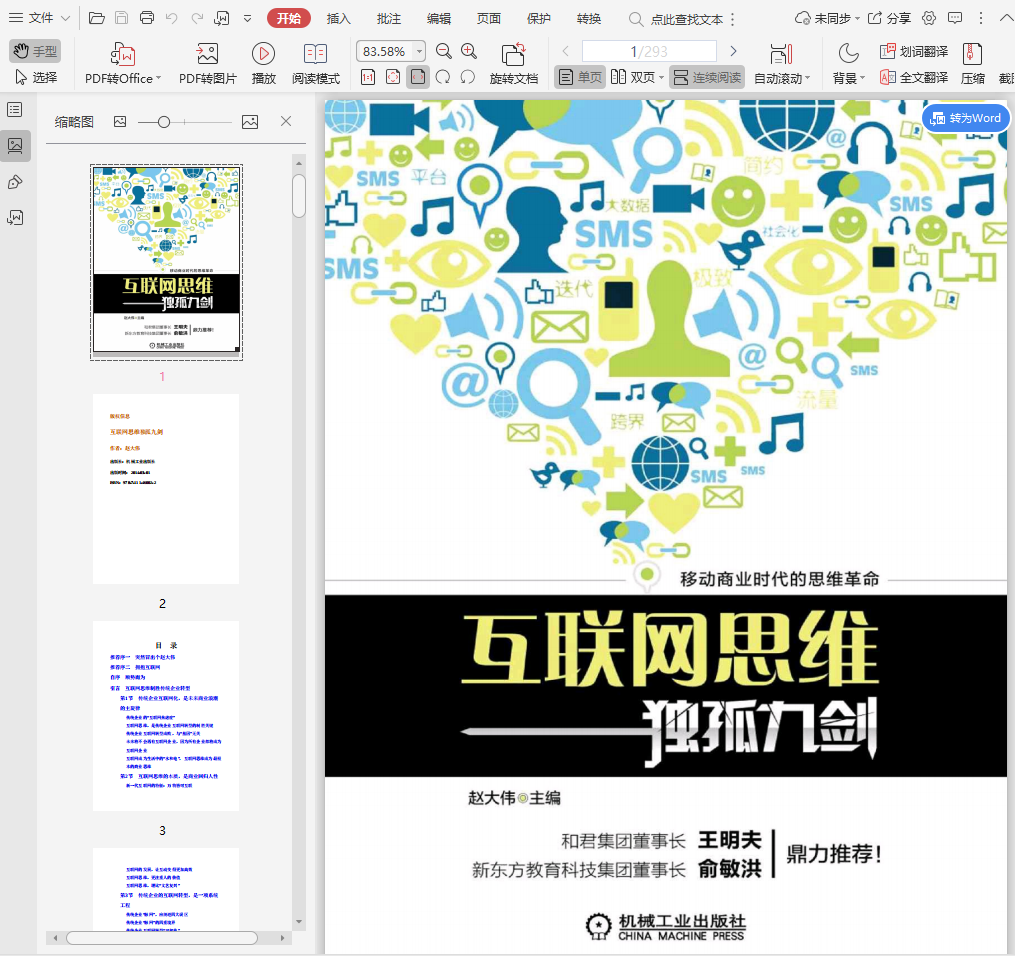This screenshot has width=1015, height=956.
Task: Click the PDF转图片 tool
Action: click(208, 63)
